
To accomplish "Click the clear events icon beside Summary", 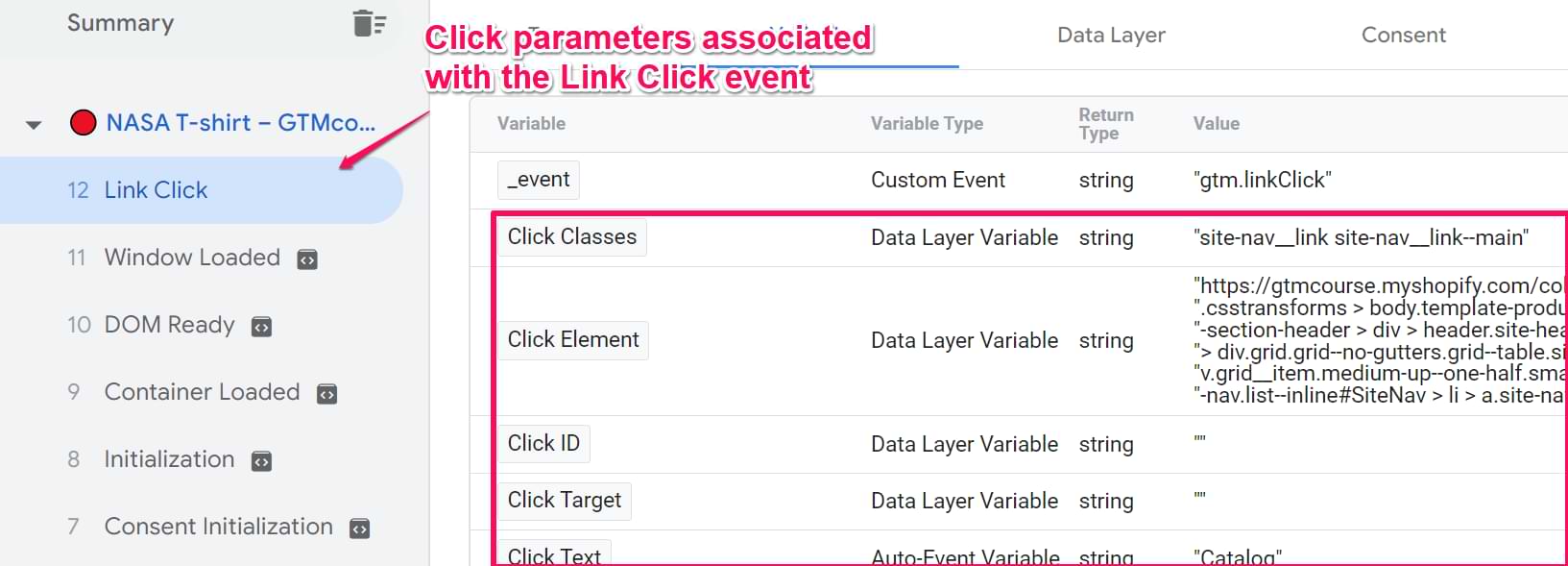I will coord(369,23).
